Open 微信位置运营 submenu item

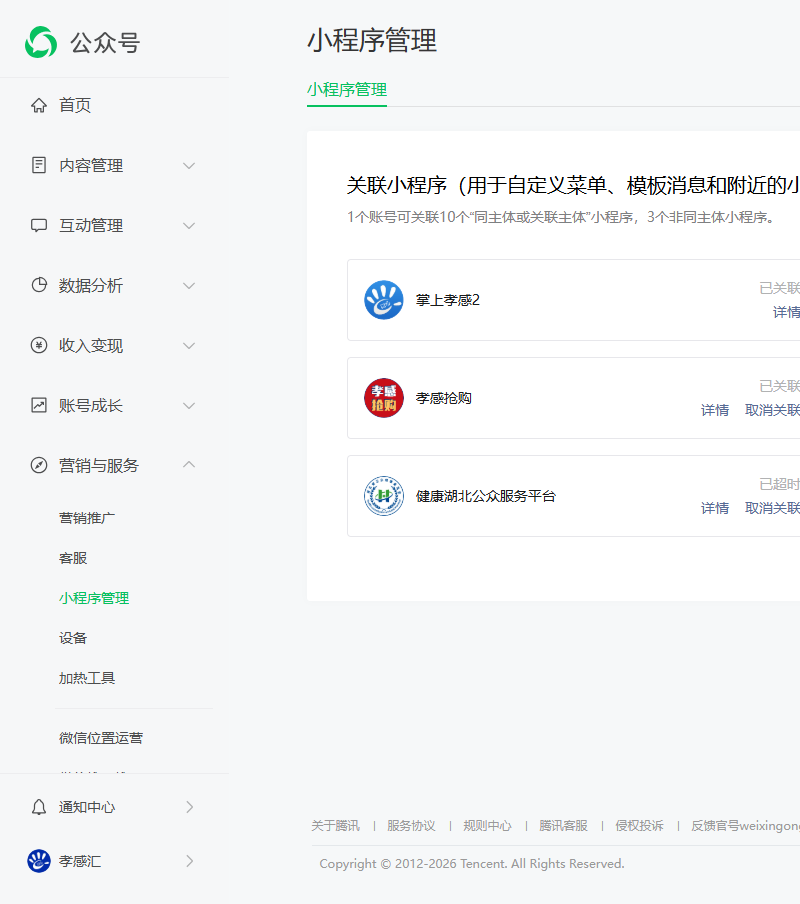pyautogui.click(x=101, y=738)
